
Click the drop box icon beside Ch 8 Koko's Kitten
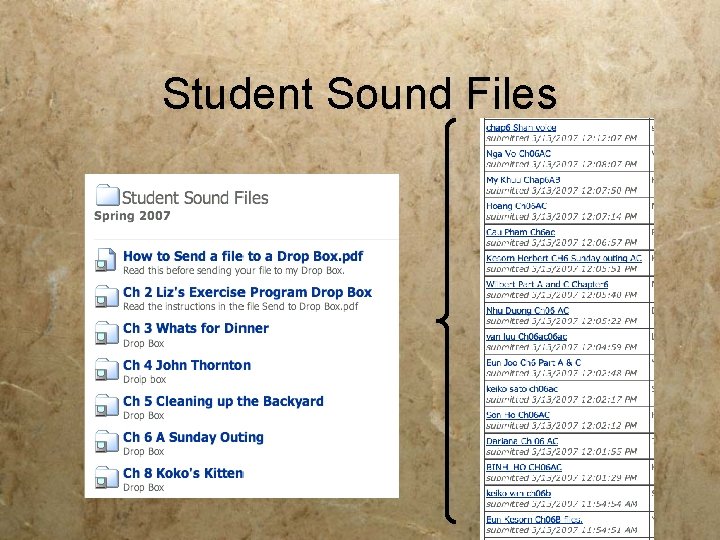pyautogui.click(x=107, y=477)
